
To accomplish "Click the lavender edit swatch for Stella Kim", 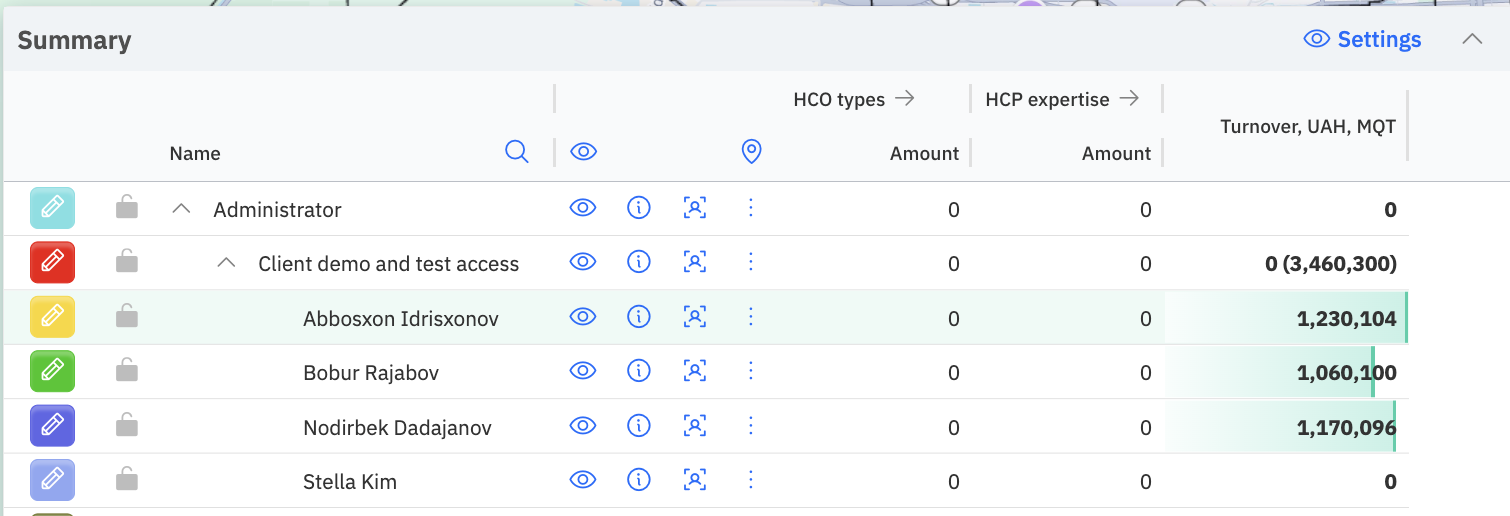I will tap(53, 481).
